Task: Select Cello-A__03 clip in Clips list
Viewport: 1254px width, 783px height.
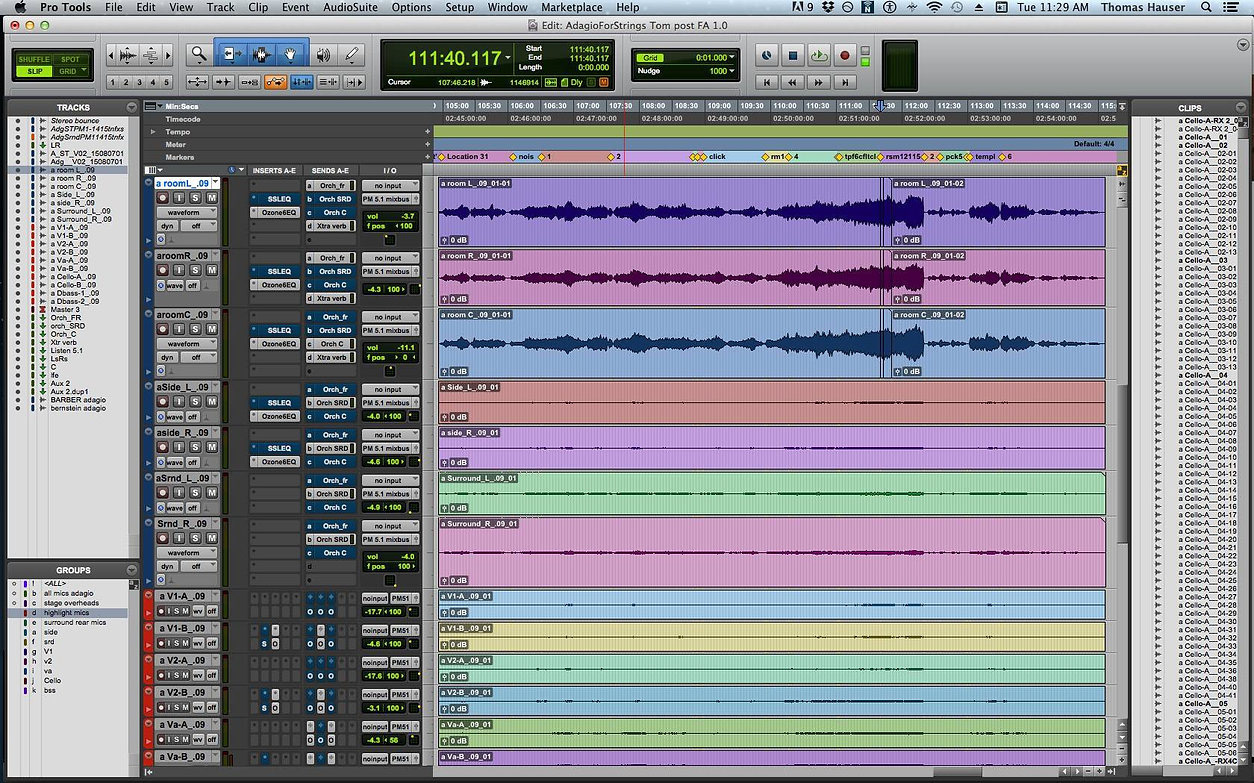Action: 1204,261
